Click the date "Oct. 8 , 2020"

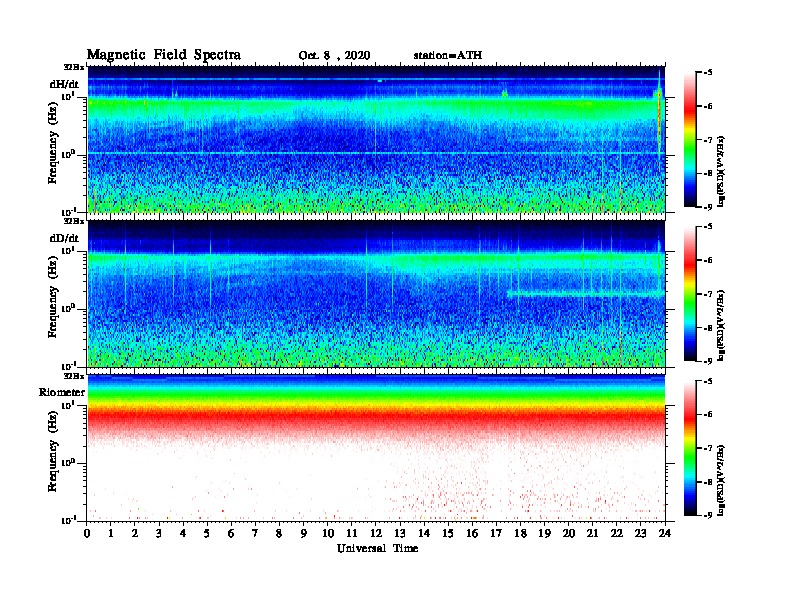click(334, 56)
